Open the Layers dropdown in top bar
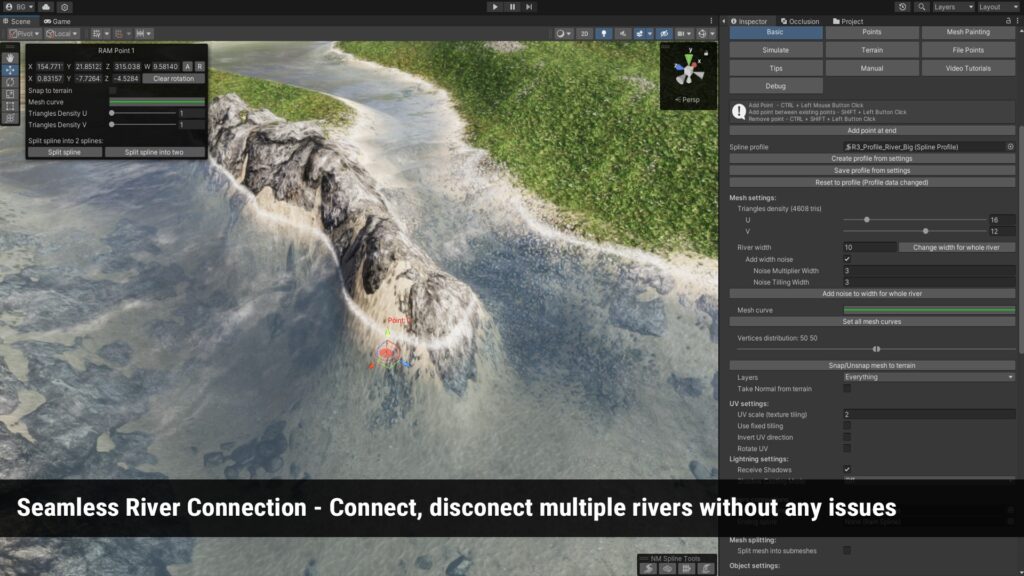 click(x=953, y=7)
